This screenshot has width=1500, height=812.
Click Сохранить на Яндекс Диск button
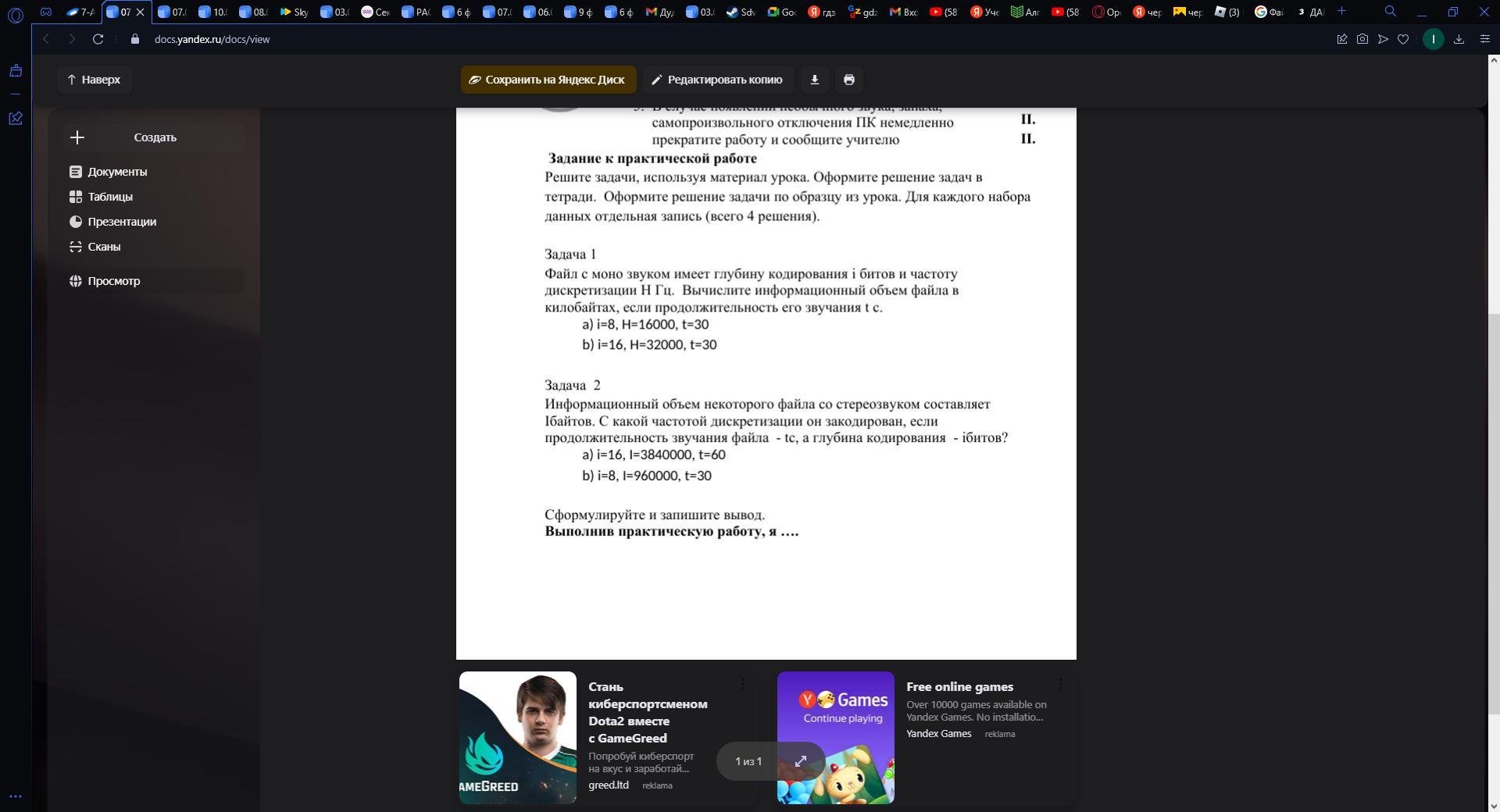[548, 80]
